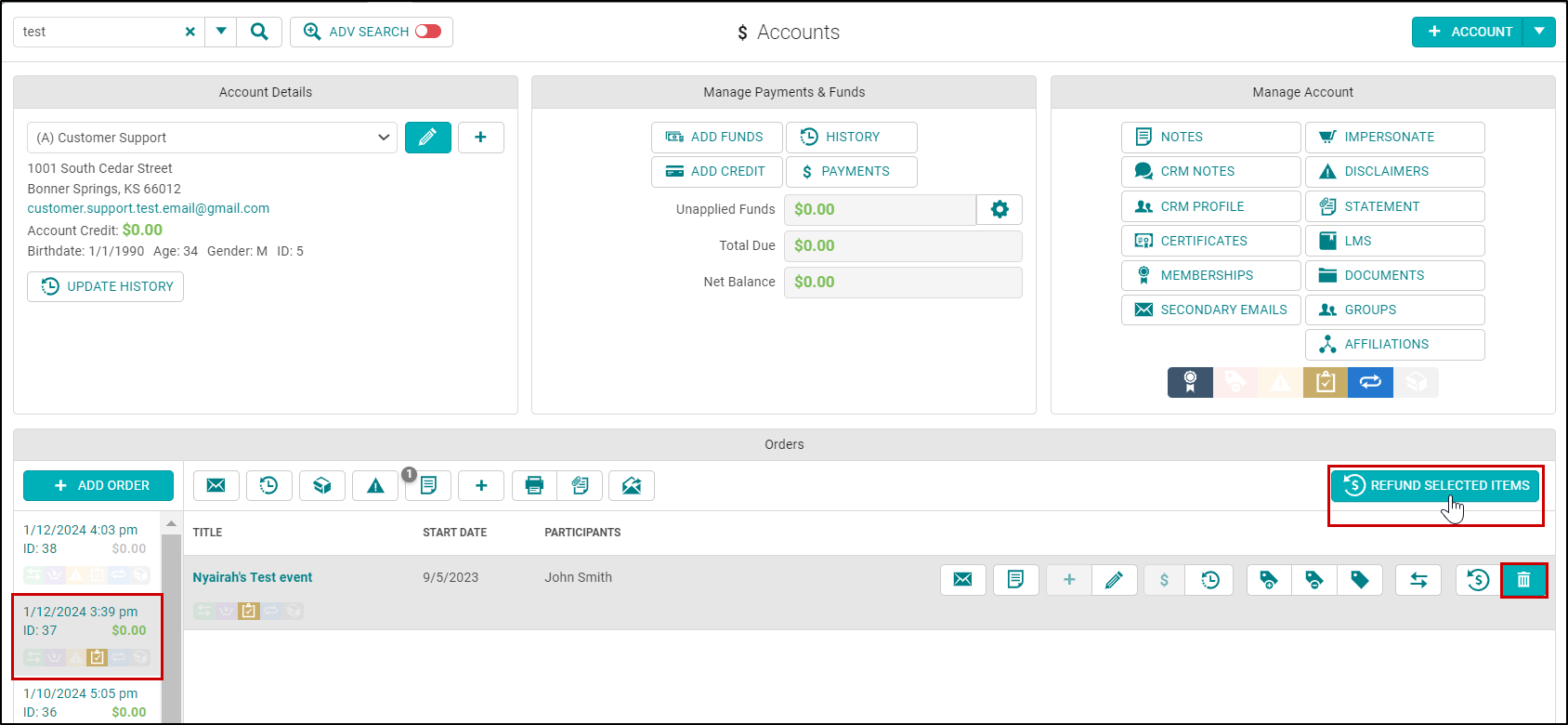Transfer Nyairah's Test event with the arrows icon
Screen dimensions: 1568x725
[x=1418, y=580]
